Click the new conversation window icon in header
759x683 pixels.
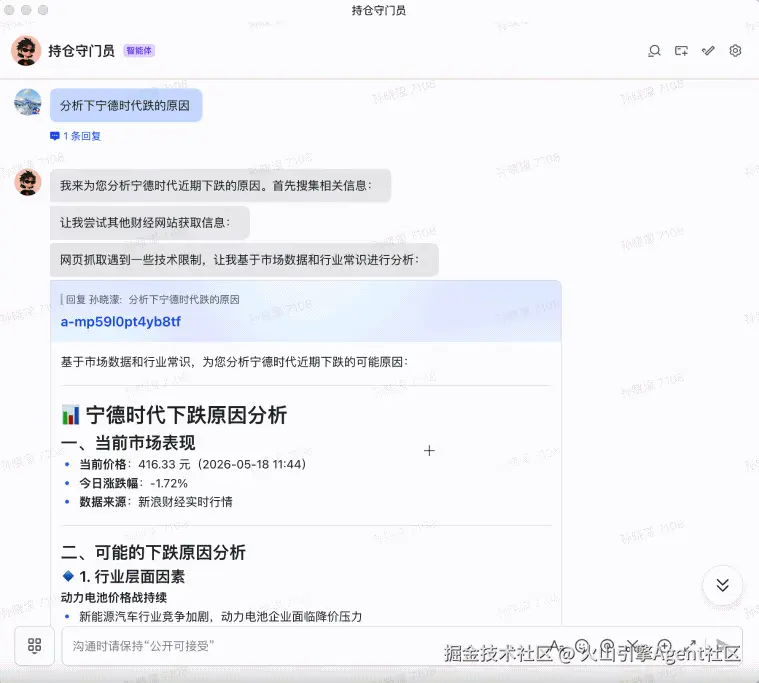pyautogui.click(x=681, y=51)
